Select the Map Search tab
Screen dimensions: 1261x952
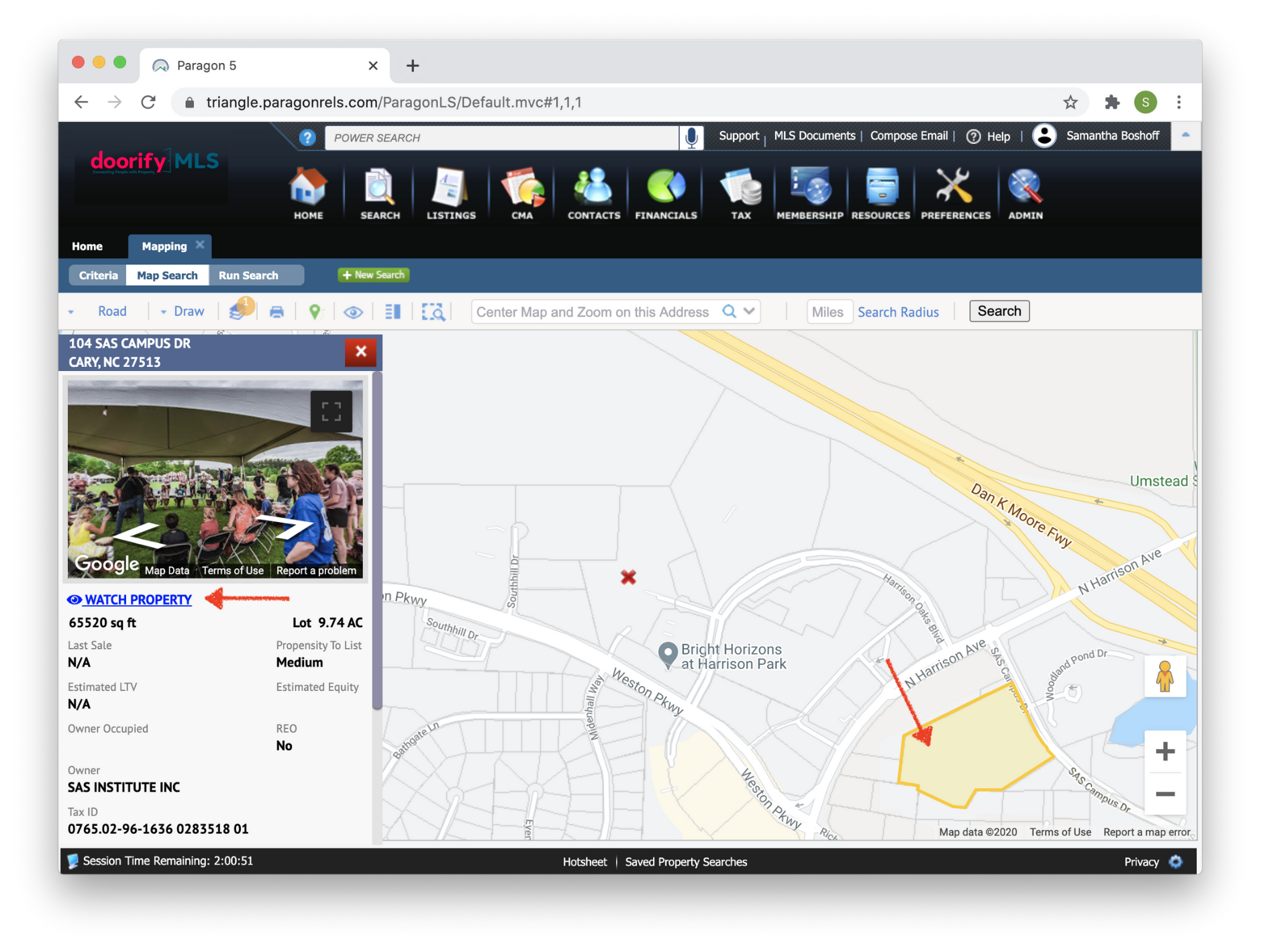coord(167,275)
